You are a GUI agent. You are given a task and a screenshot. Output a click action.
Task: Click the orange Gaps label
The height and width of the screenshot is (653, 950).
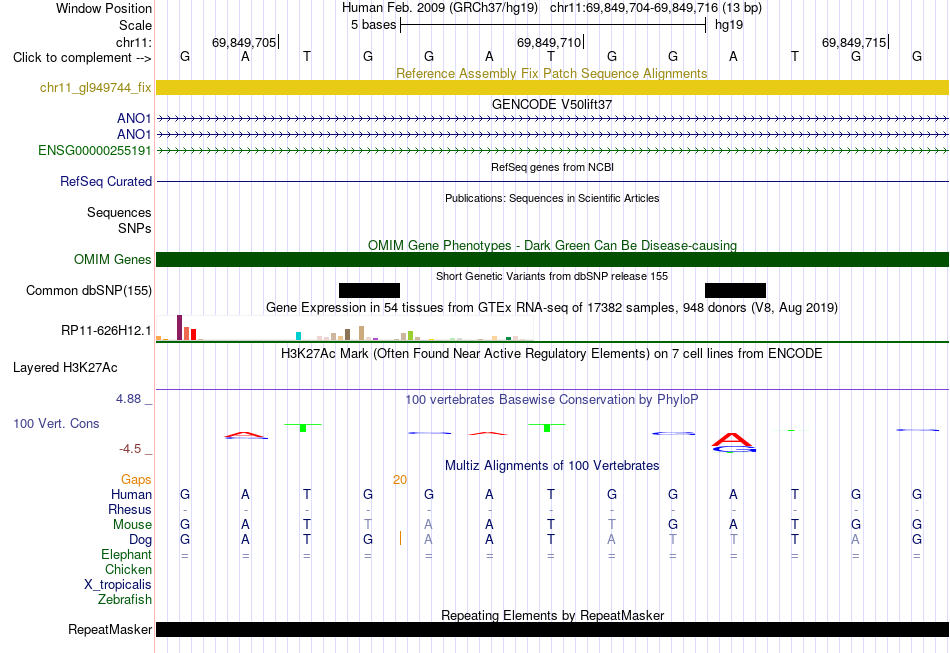pyautogui.click(x=136, y=480)
